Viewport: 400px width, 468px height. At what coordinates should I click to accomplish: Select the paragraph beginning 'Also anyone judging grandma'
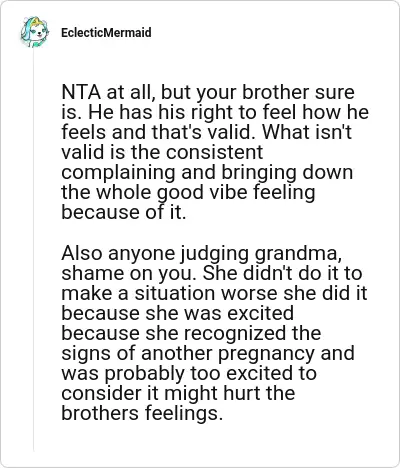tap(214, 333)
